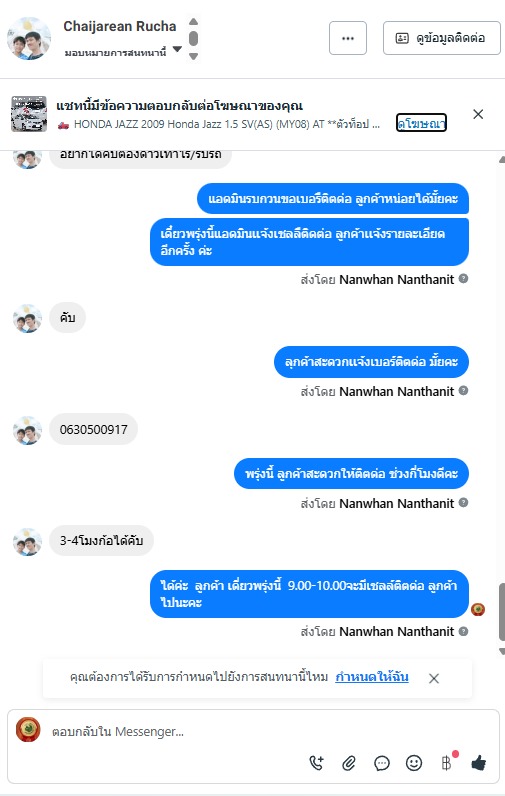Dismiss the assignment prompt notification
Viewport: 505px width, 796px height.
click(x=433, y=678)
